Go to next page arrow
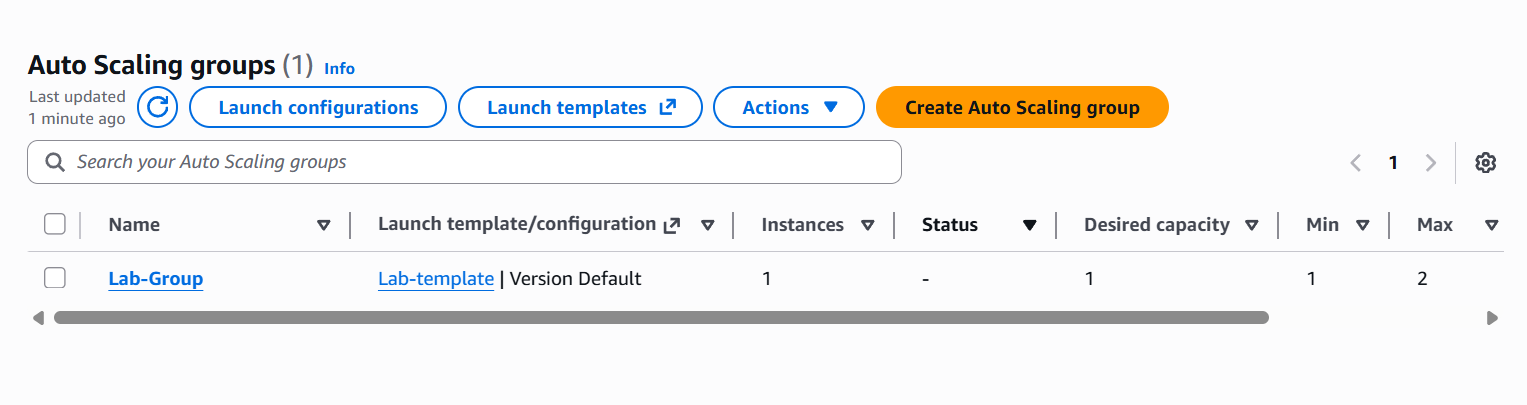Image resolution: width=1527 pixels, height=405 pixels. coord(1431,163)
